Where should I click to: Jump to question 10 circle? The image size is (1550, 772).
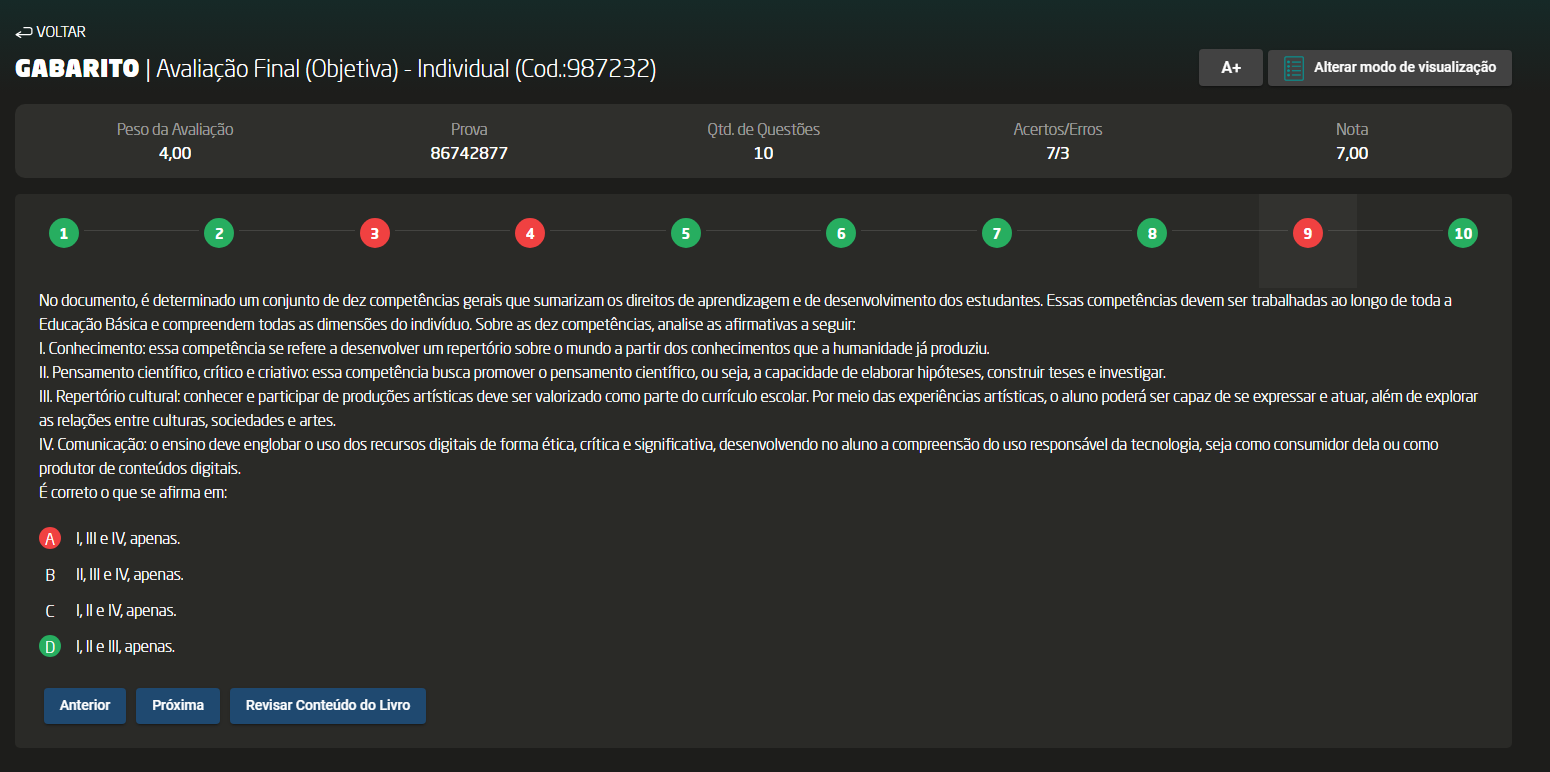[x=1463, y=234]
